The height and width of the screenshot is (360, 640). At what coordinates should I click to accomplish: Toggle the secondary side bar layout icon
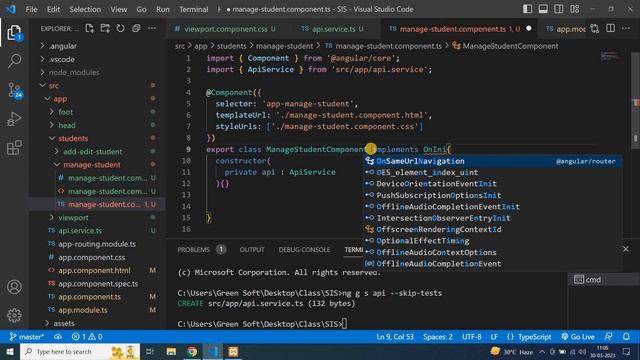point(559,9)
